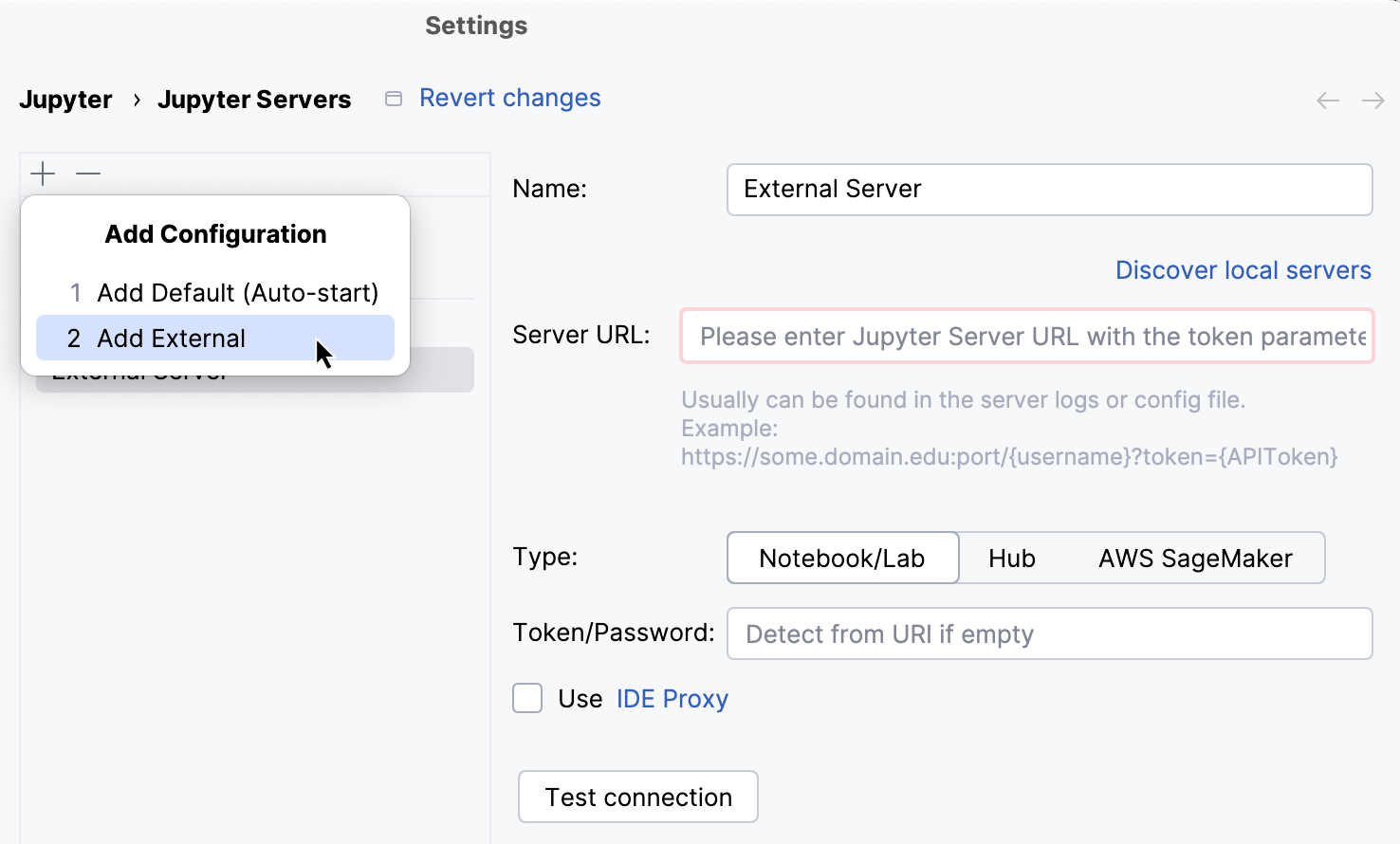This screenshot has height=844, width=1400.
Task: Open the IDE Proxy settings link
Action: (x=672, y=698)
